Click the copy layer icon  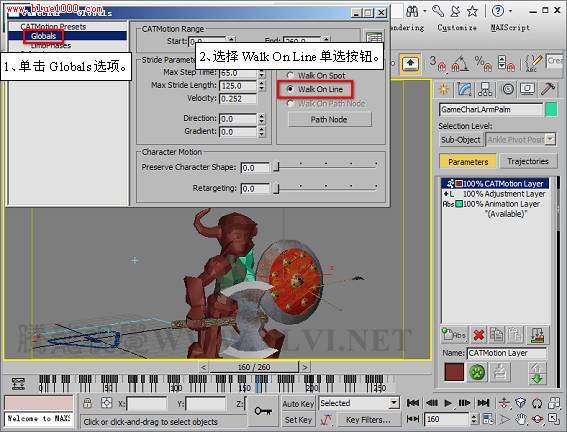(x=496, y=335)
